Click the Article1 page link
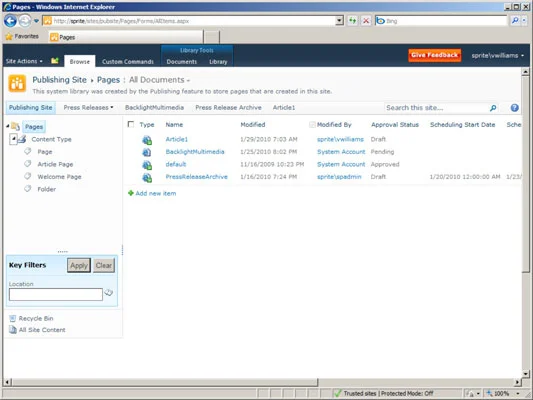 (177, 139)
